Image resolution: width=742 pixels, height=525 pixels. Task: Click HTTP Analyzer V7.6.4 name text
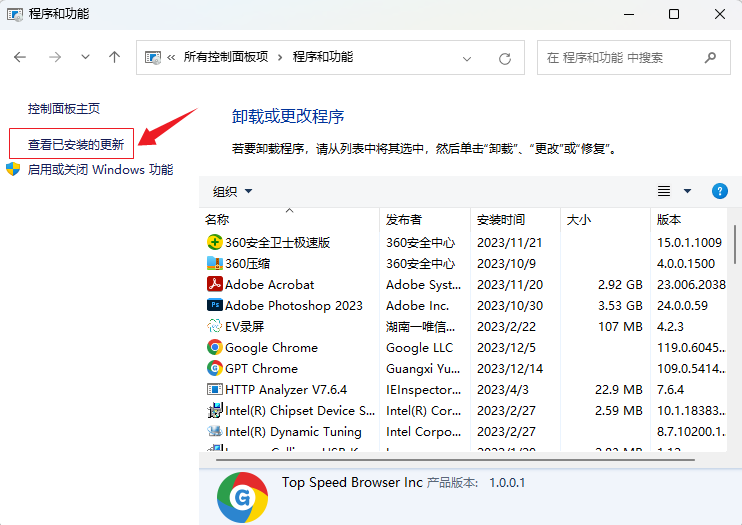pos(286,390)
